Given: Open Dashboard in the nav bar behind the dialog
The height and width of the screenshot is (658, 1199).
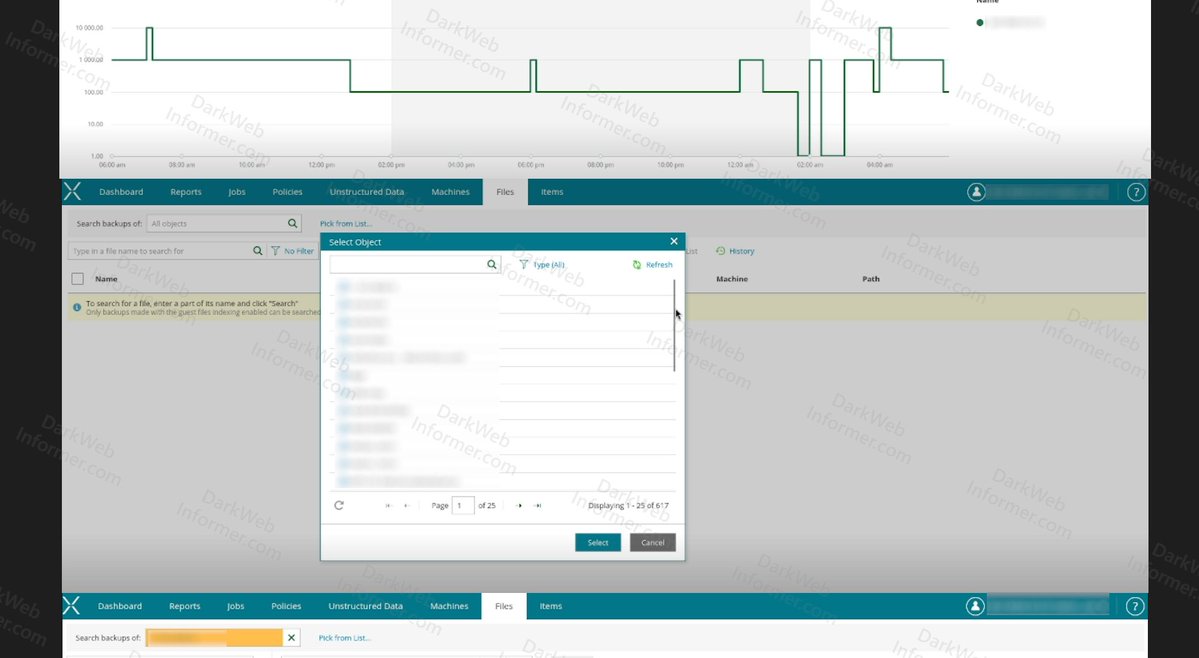Looking at the screenshot, I should point(121,192).
